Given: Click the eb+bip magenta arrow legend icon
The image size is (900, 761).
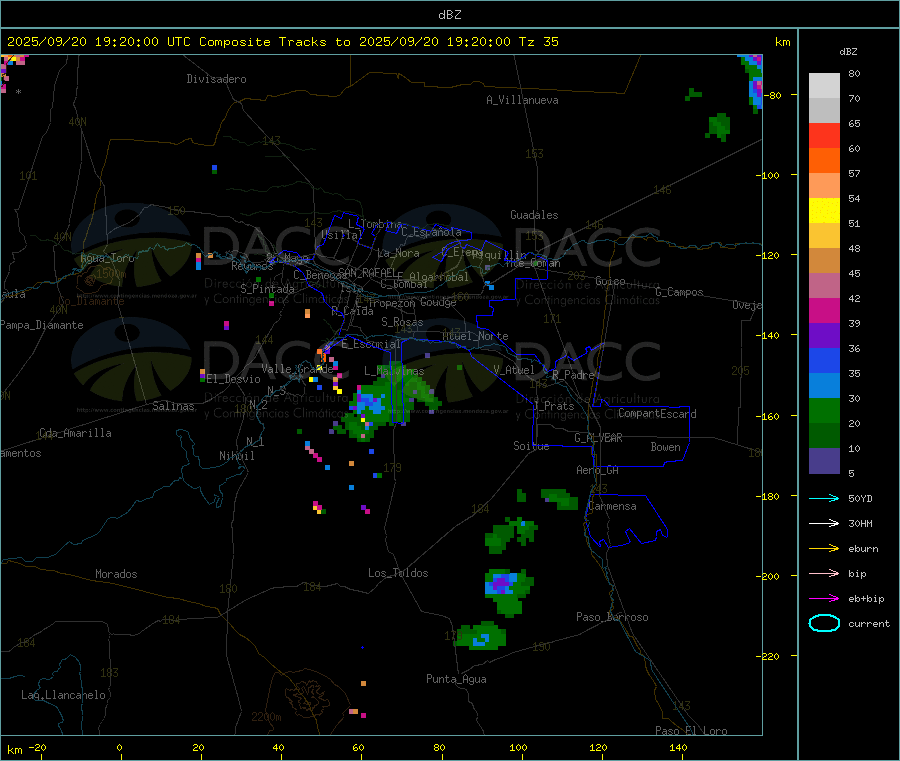Looking at the screenshot, I should click(x=824, y=598).
